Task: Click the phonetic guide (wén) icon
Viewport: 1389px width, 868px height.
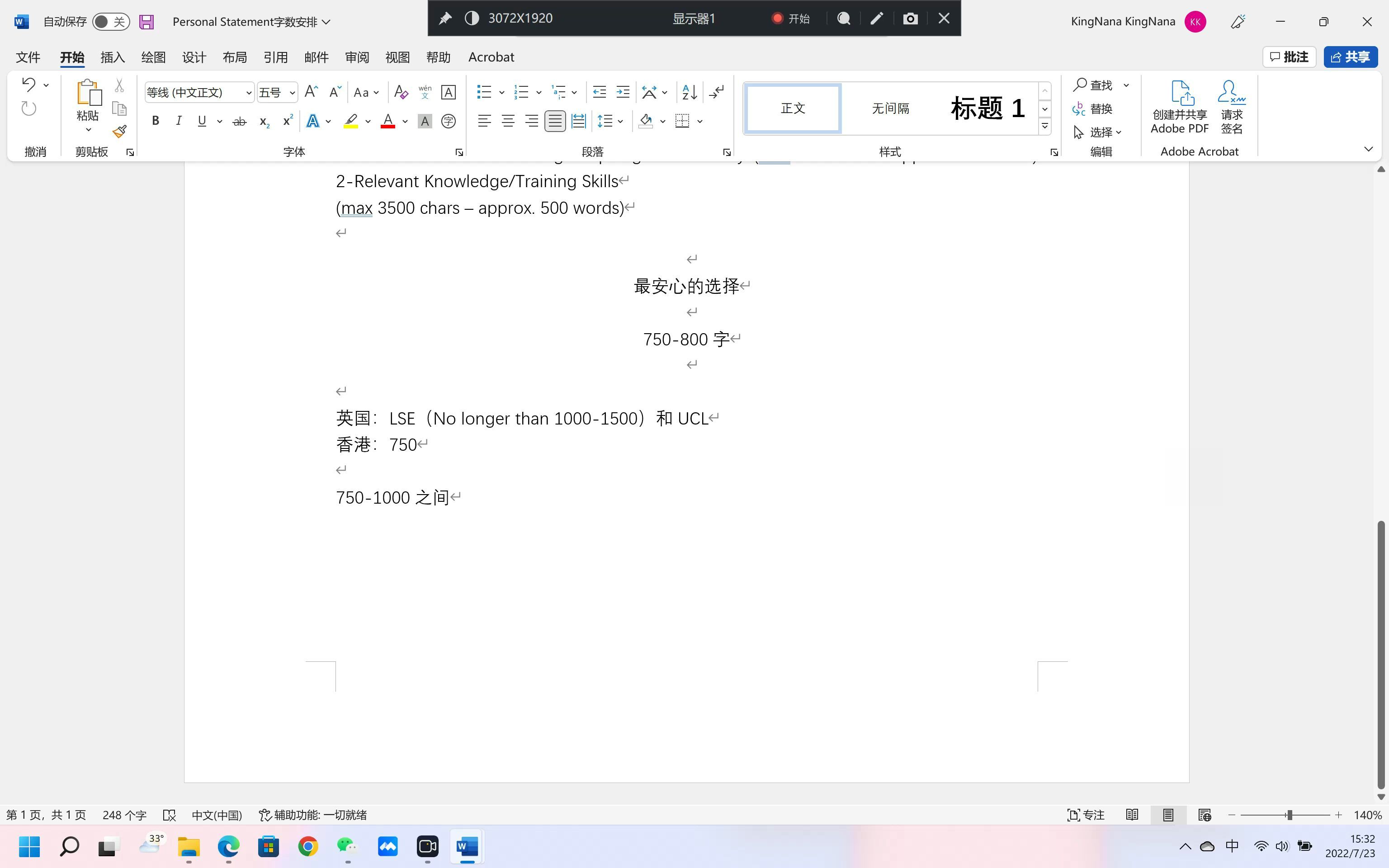Action: 425,92
